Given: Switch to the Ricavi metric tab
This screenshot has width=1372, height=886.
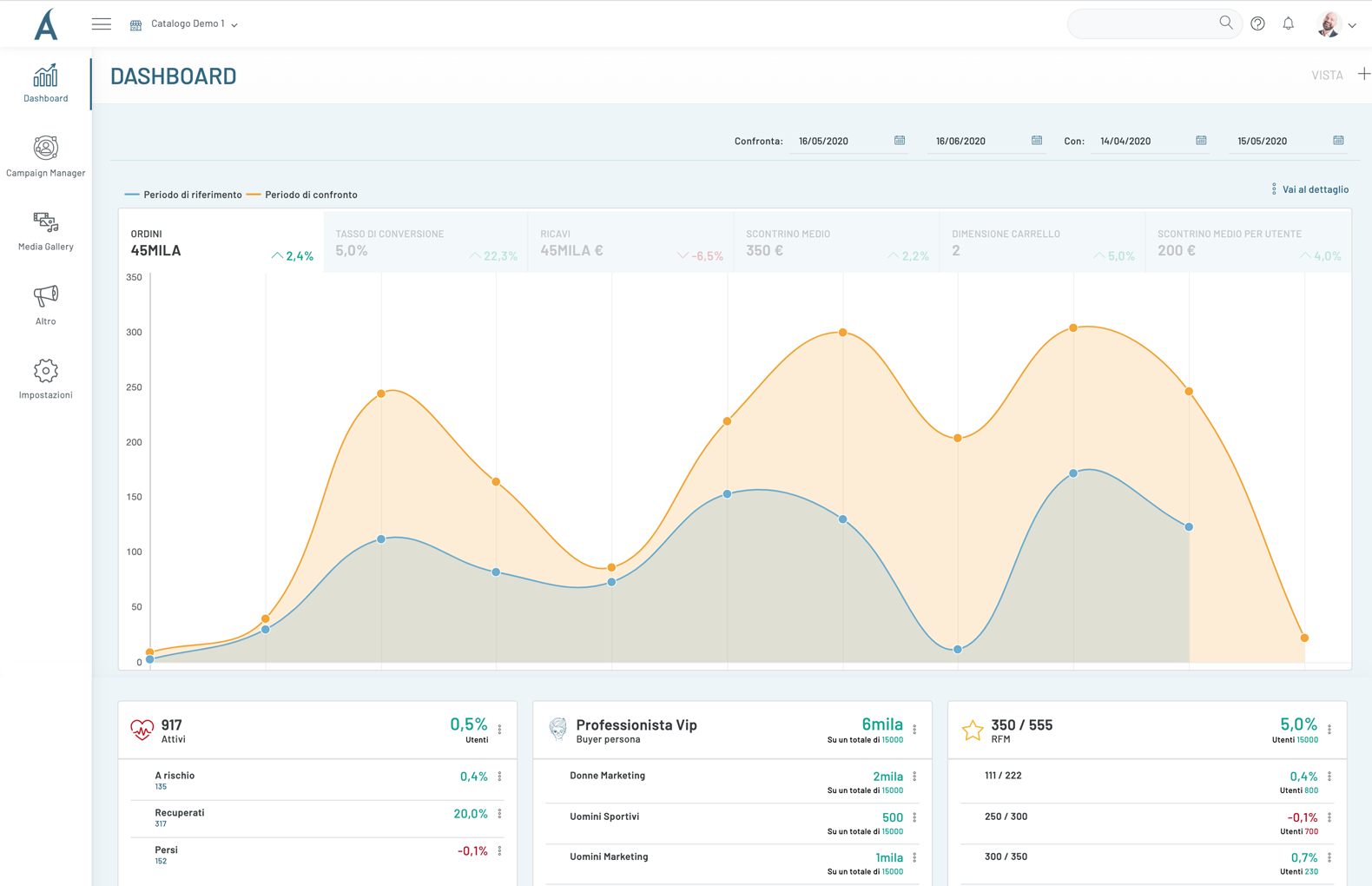Looking at the screenshot, I should pyautogui.click(x=630, y=243).
